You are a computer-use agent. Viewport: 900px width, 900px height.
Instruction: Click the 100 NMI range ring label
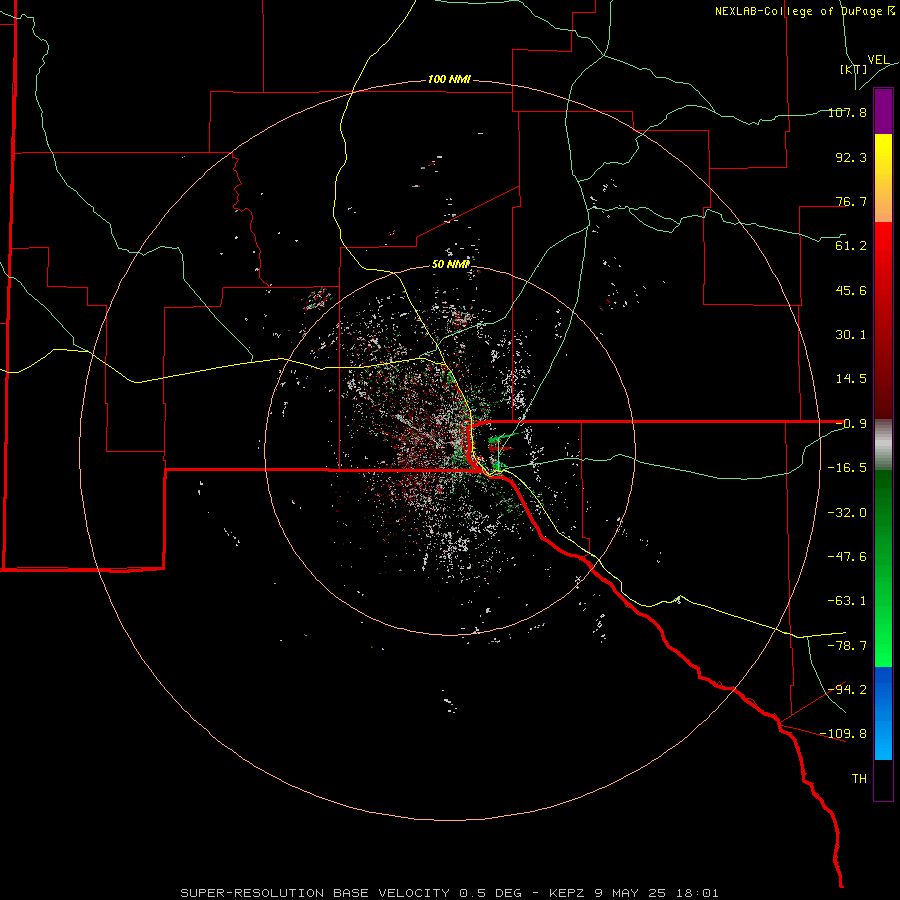point(449,79)
